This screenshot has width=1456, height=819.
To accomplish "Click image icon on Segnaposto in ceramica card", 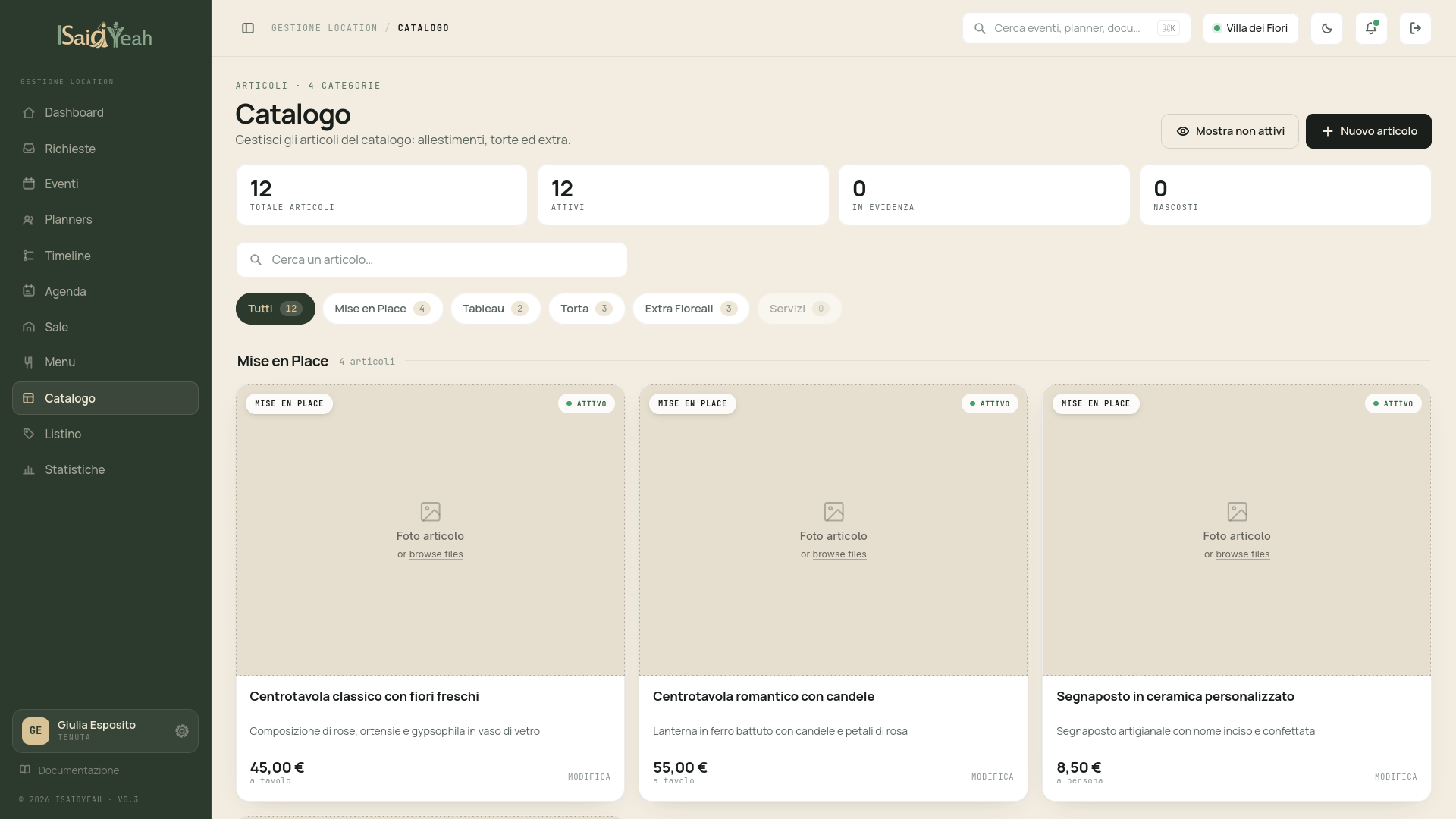I will click(x=1237, y=512).
